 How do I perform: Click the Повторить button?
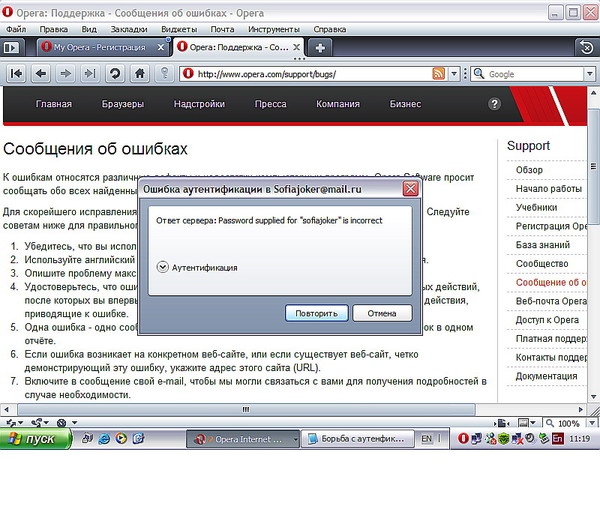click(x=316, y=313)
